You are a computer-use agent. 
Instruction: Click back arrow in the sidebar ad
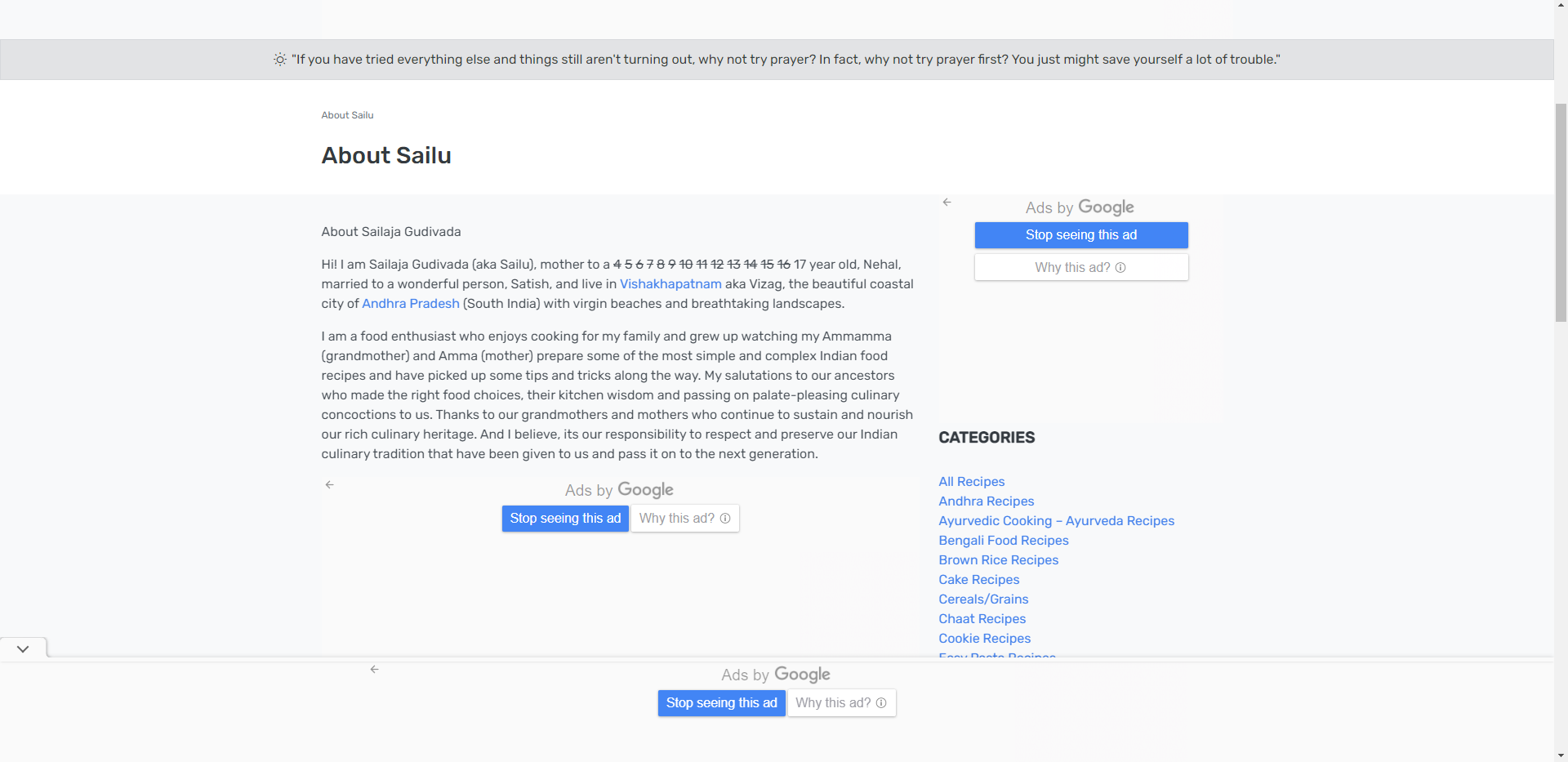(x=947, y=202)
